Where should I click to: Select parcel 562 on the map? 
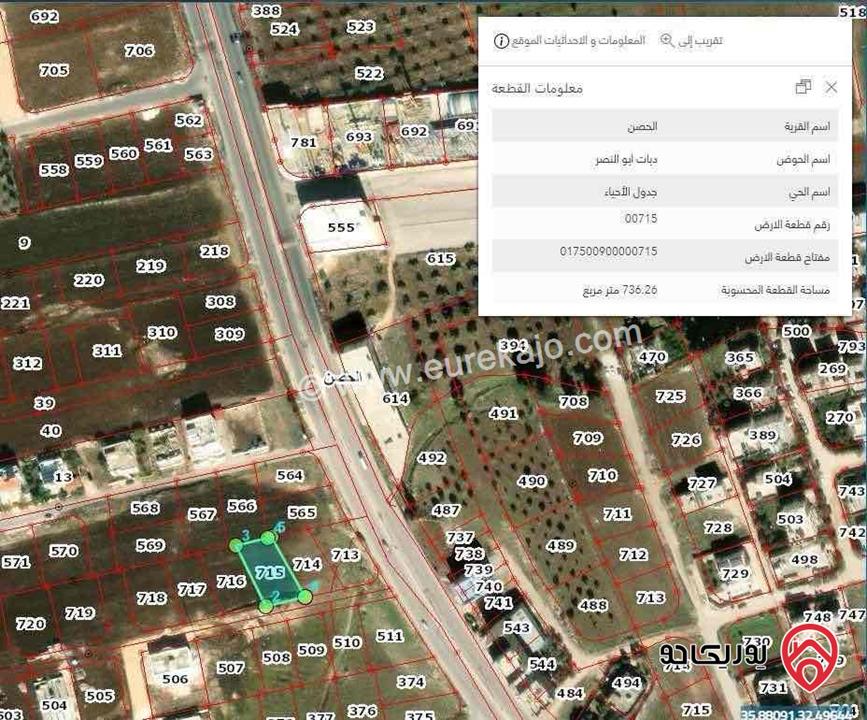189,120
